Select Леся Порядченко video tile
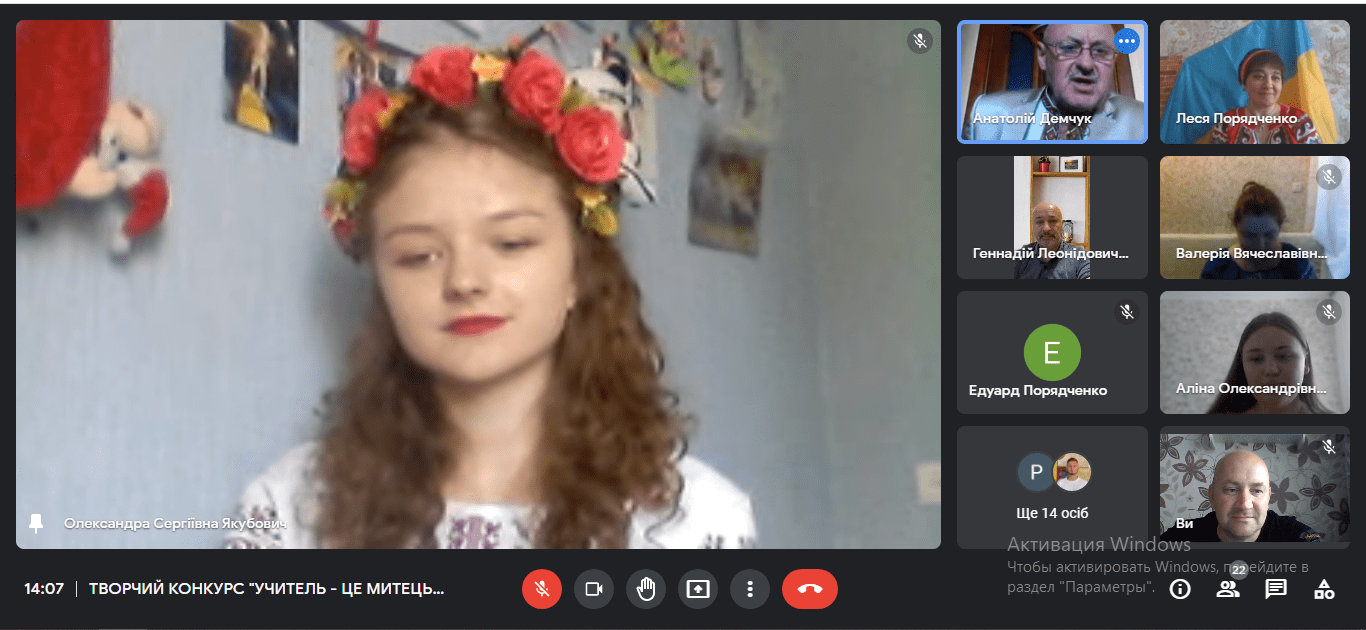This screenshot has width=1366, height=630. (x=1254, y=82)
